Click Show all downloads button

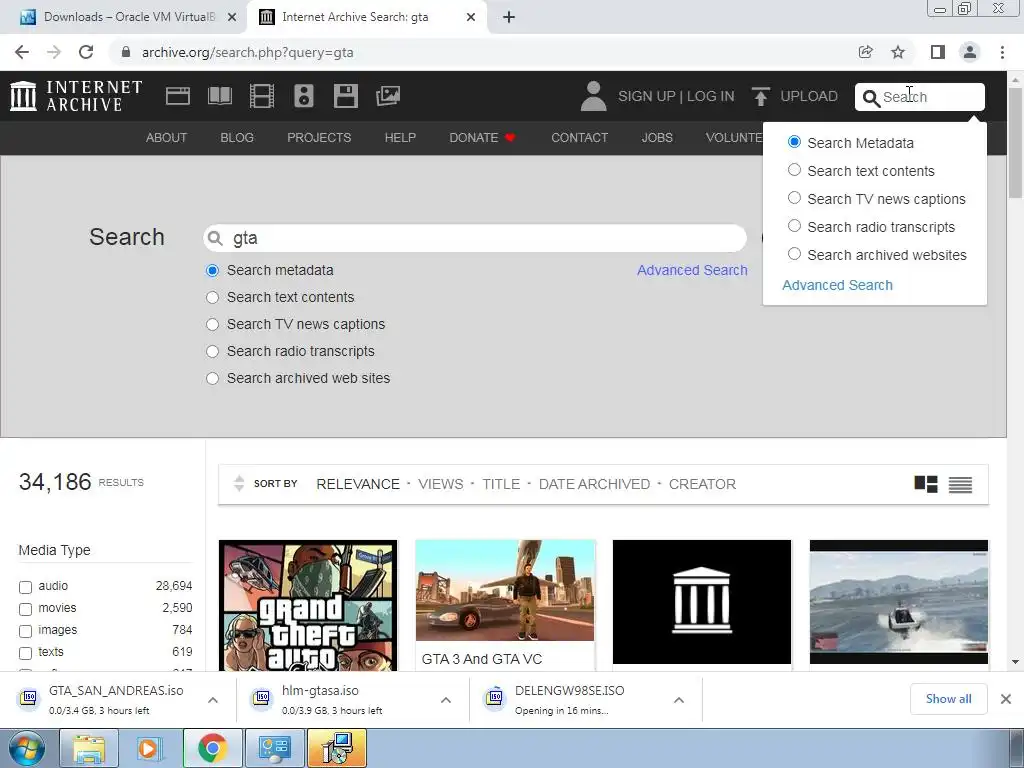(948, 699)
